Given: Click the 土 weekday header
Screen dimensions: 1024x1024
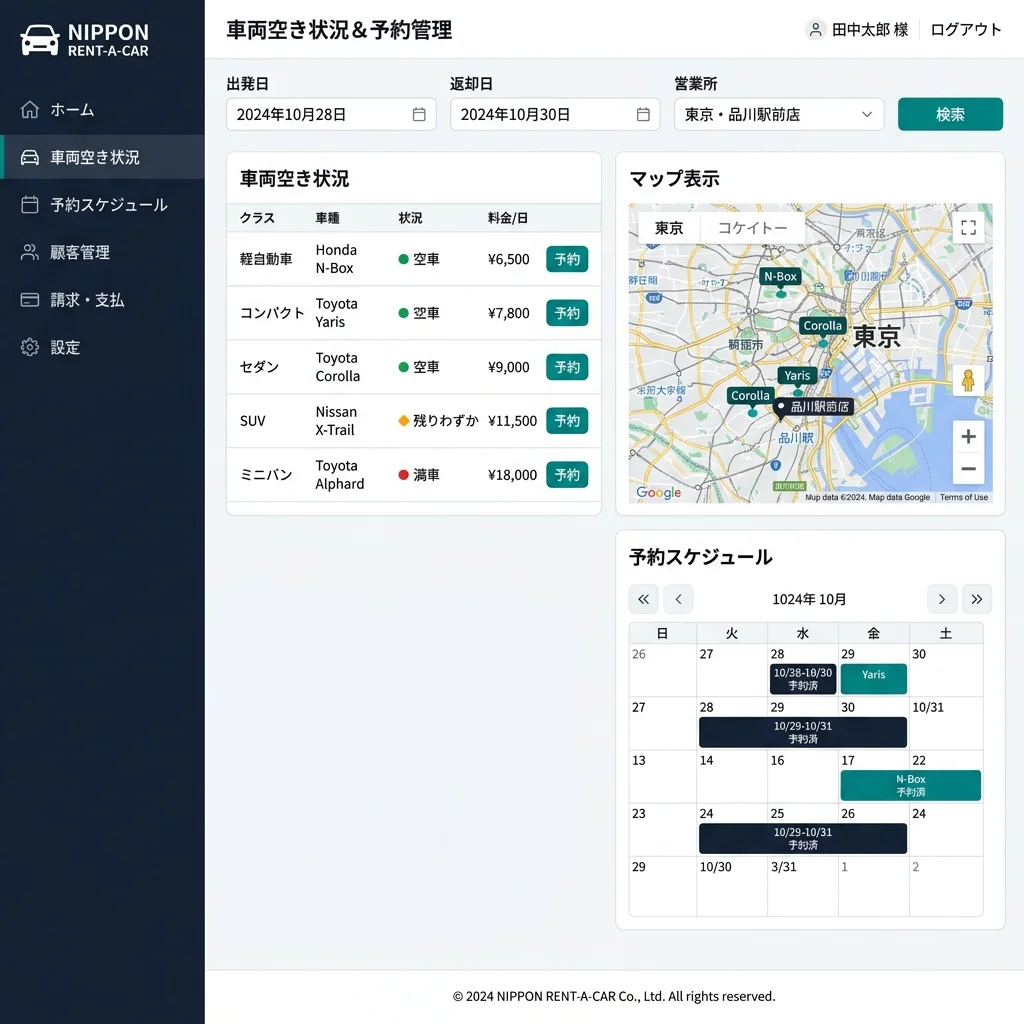Looking at the screenshot, I should pyautogui.click(x=945, y=633).
